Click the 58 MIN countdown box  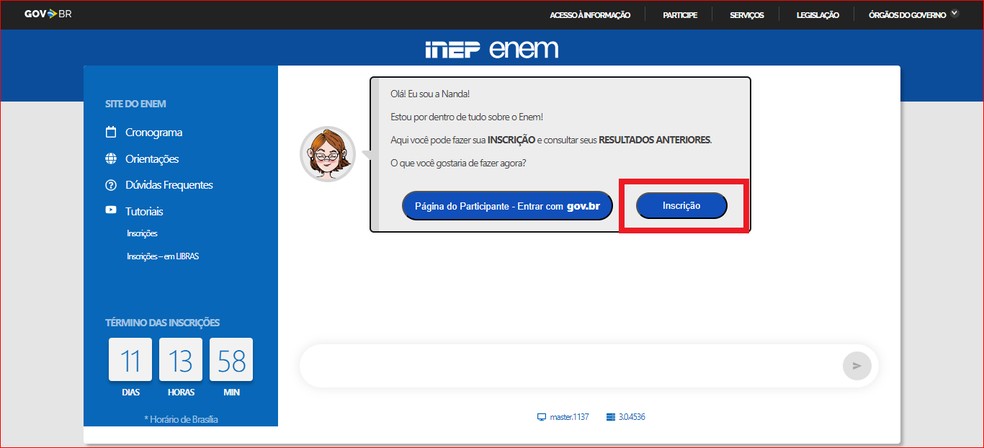pos(232,360)
